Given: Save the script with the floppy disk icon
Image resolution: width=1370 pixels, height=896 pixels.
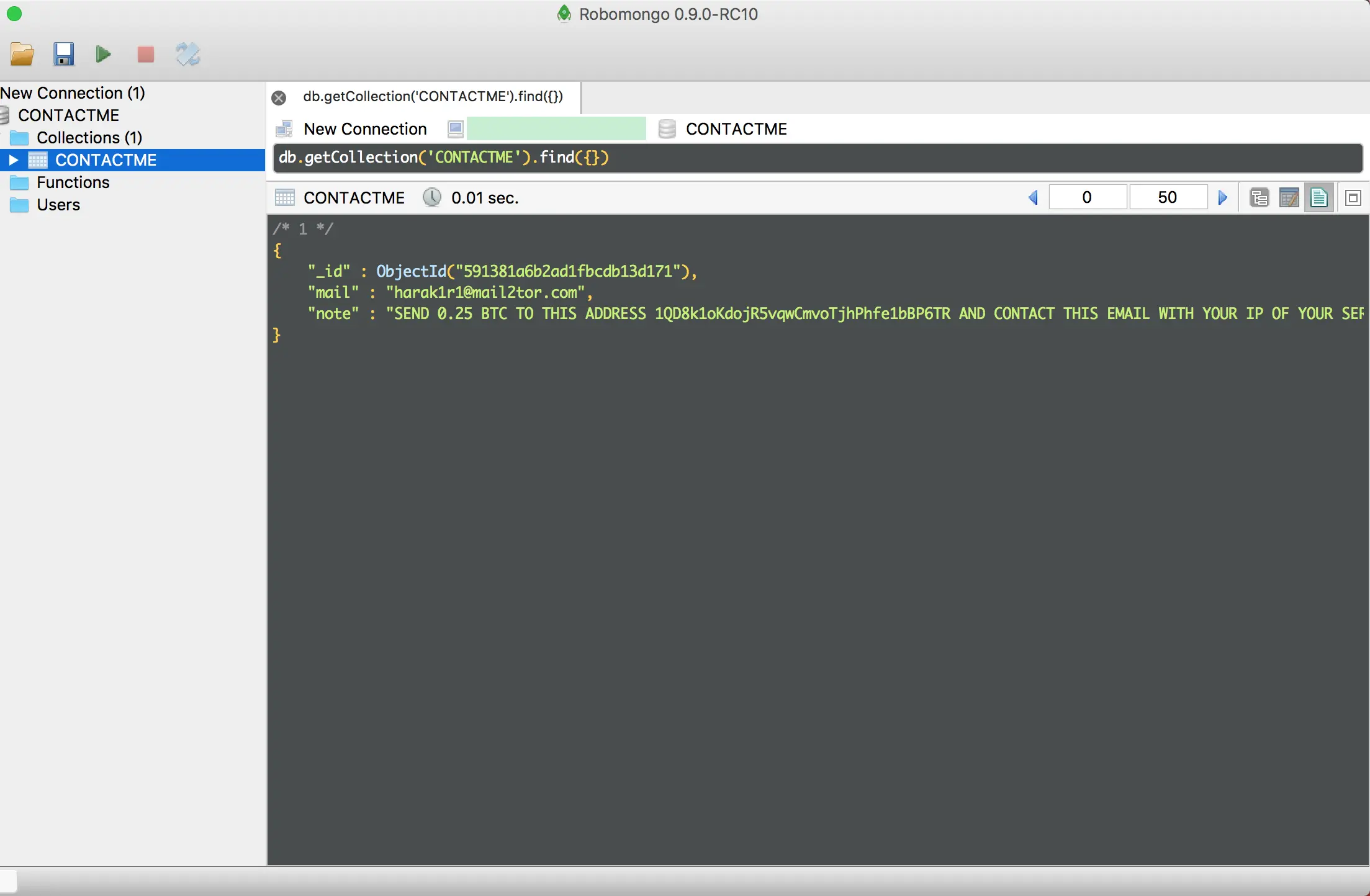Looking at the screenshot, I should [x=63, y=55].
